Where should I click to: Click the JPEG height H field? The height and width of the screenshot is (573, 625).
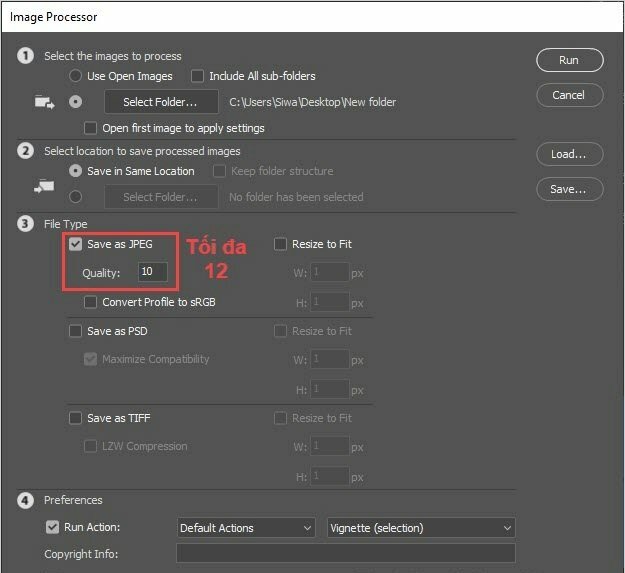(x=330, y=302)
